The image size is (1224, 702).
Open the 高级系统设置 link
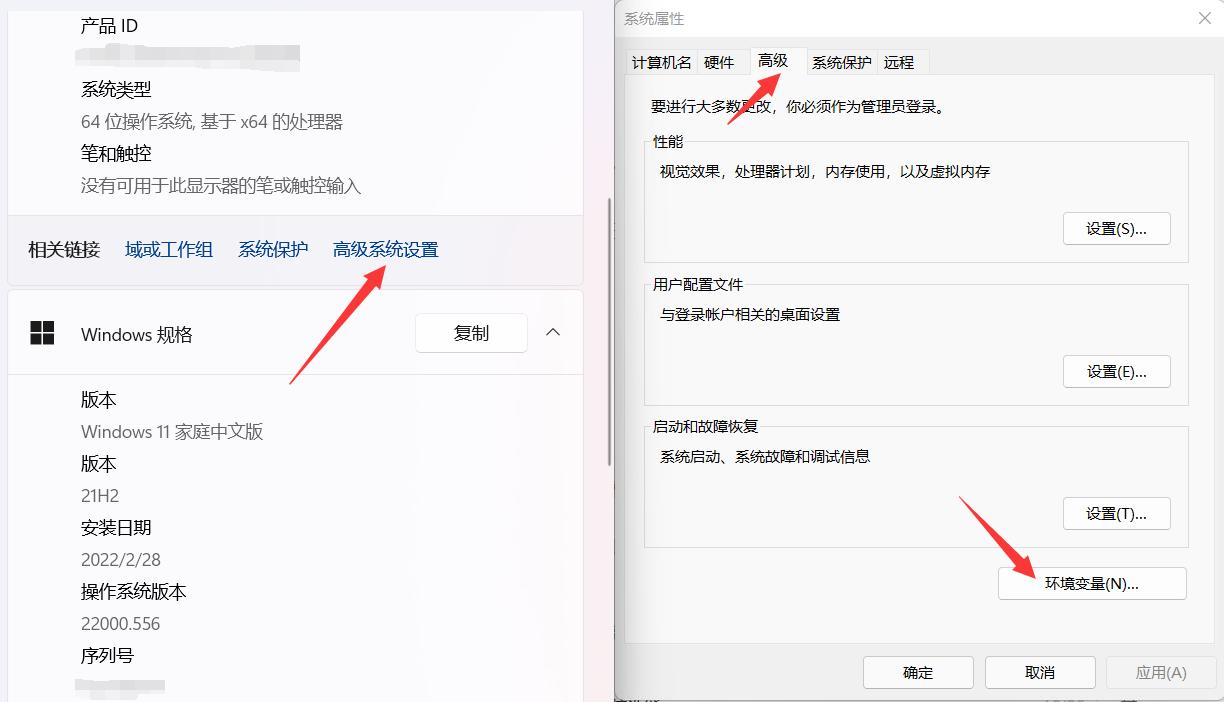point(384,248)
